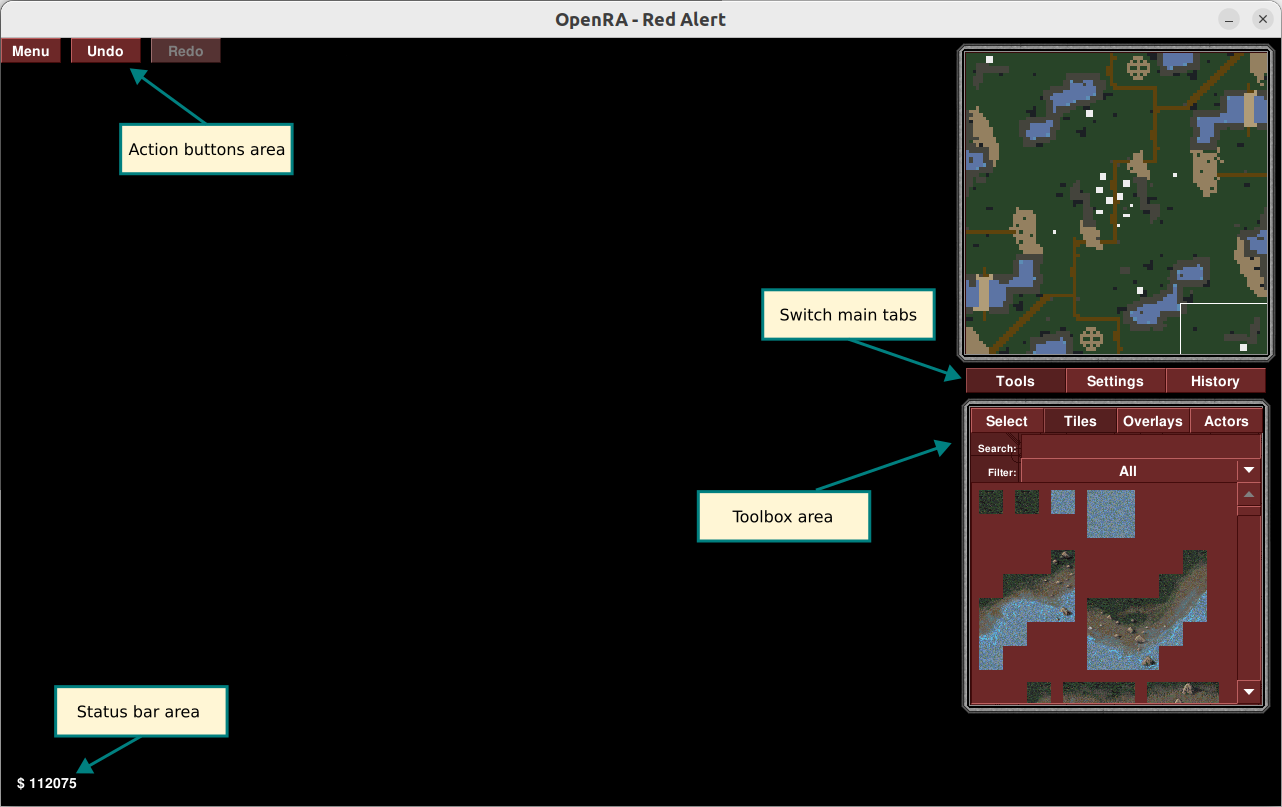The height and width of the screenshot is (807, 1282).
Task: Focus the Search input field
Action: [1141, 447]
